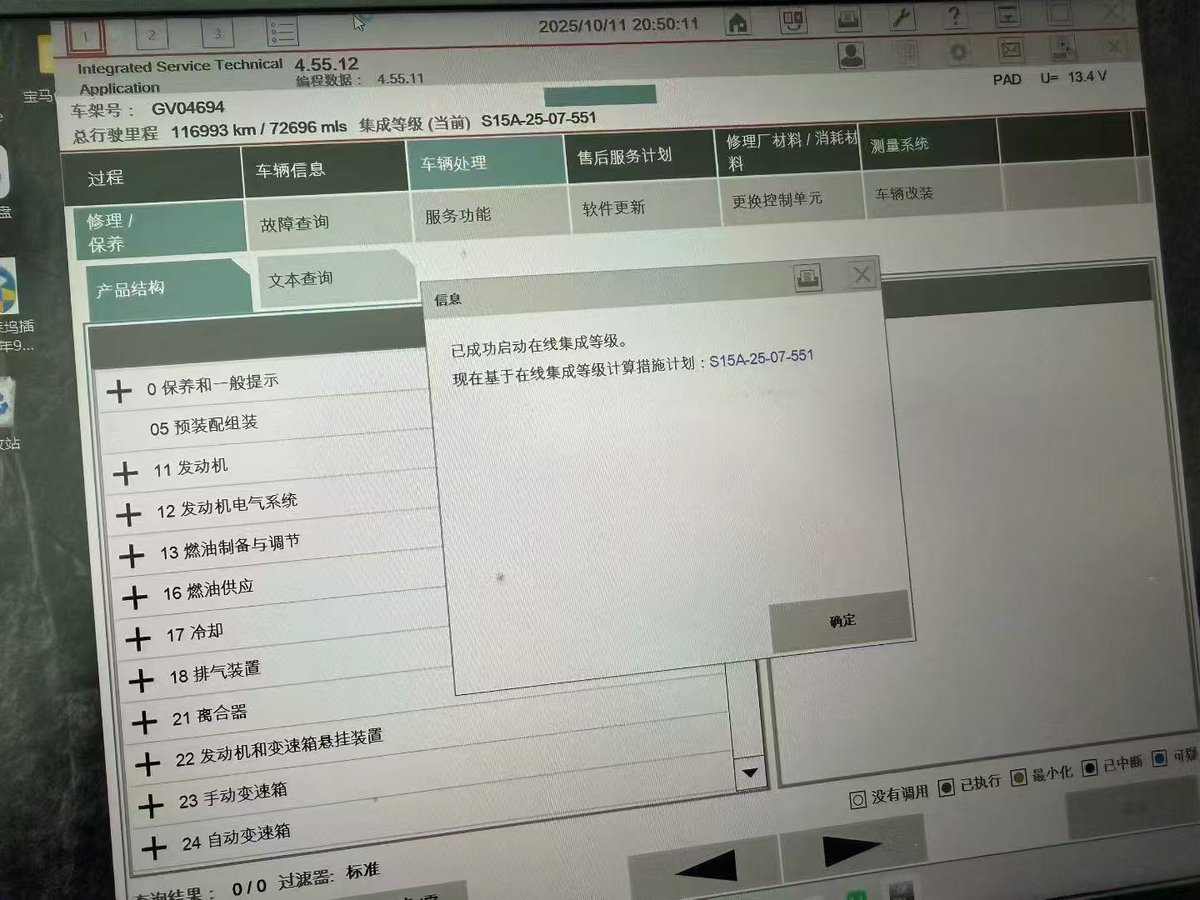Expand the 21 离合器 node
Viewport: 1200px width, 900px height.
[x=145, y=722]
